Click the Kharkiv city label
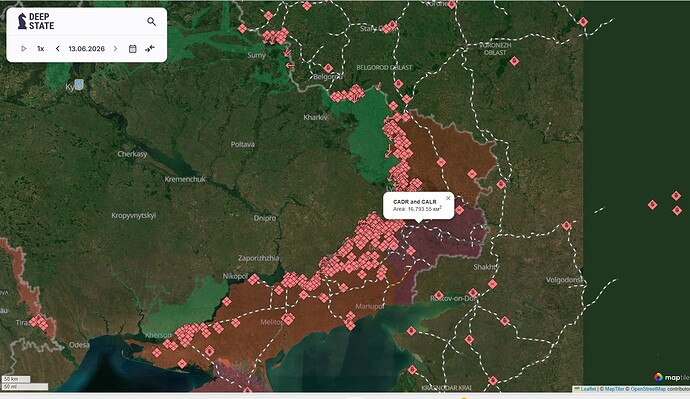The height and width of the screenshot is (399, 690). tap(316, 117)
